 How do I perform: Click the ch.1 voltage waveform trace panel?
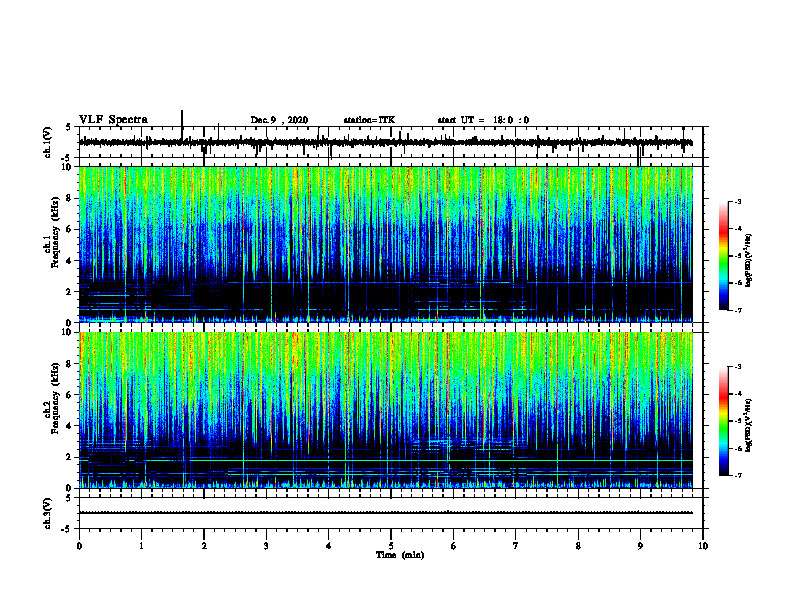point(391,142)
